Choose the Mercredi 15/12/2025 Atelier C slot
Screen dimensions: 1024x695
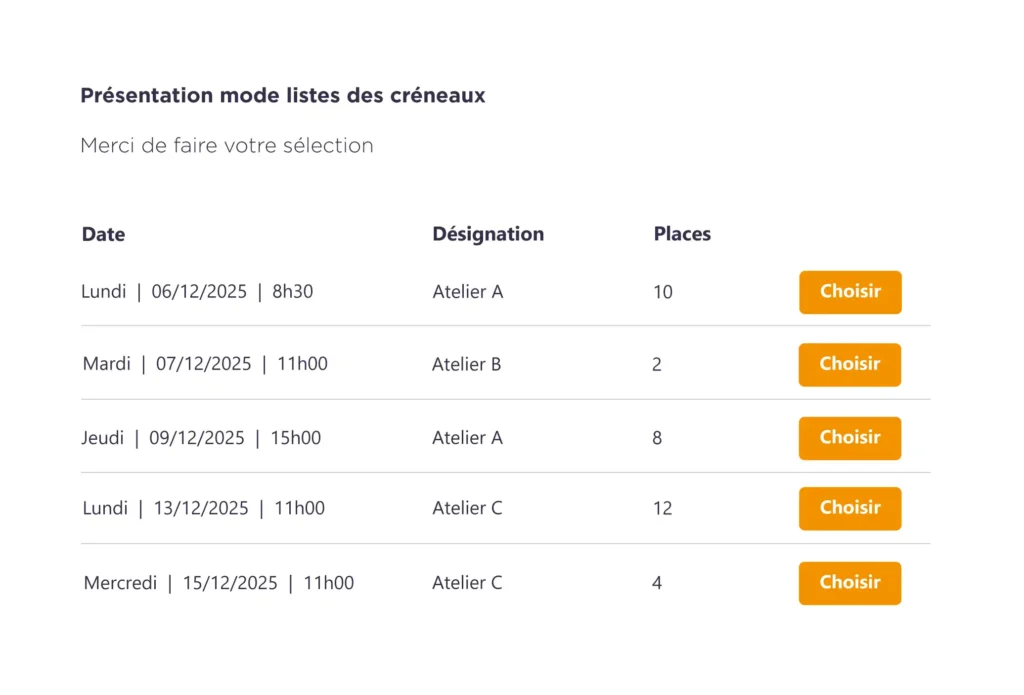pyautogui.click(x=850, y=583)
